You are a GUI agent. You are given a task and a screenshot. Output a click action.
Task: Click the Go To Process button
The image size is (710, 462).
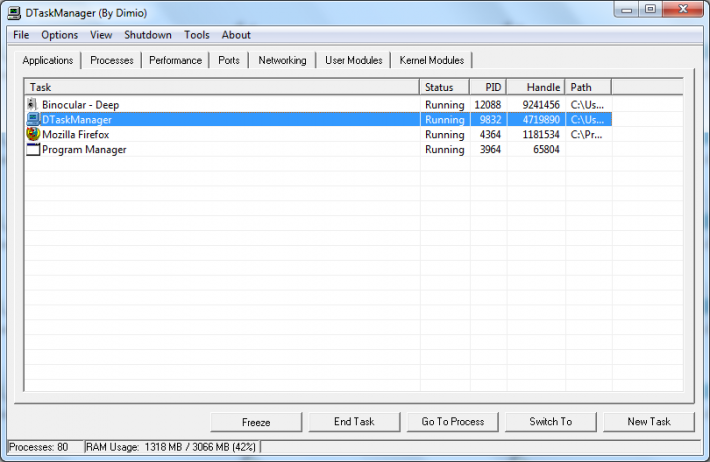coord(452,422)
